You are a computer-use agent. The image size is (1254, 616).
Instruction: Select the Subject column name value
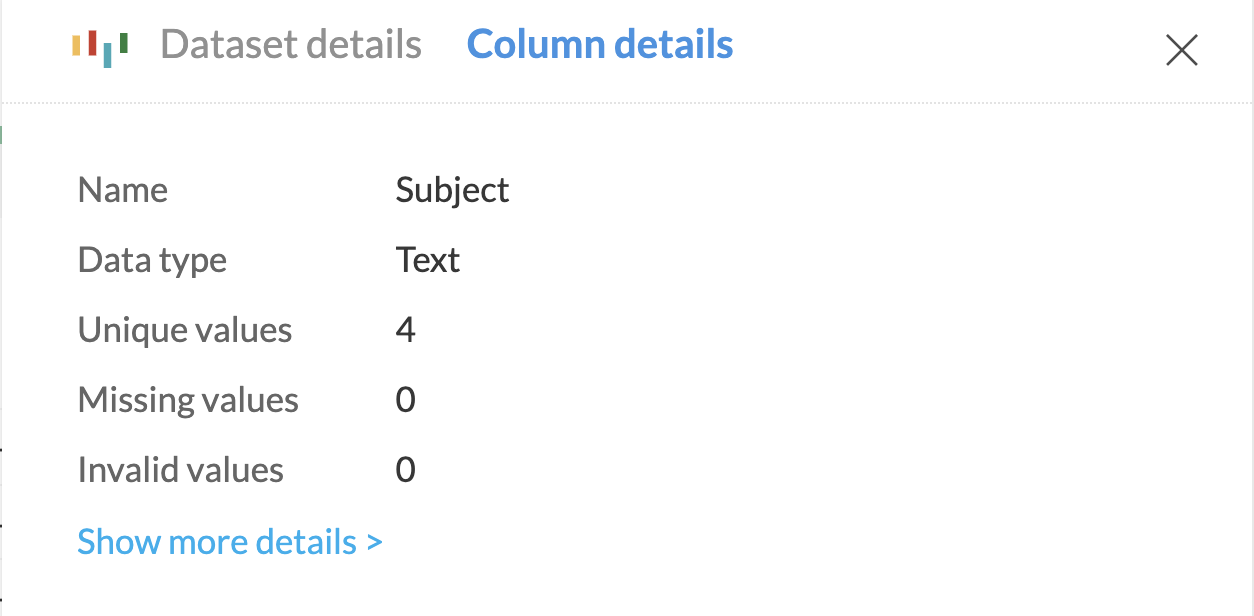tap(452, 190)
